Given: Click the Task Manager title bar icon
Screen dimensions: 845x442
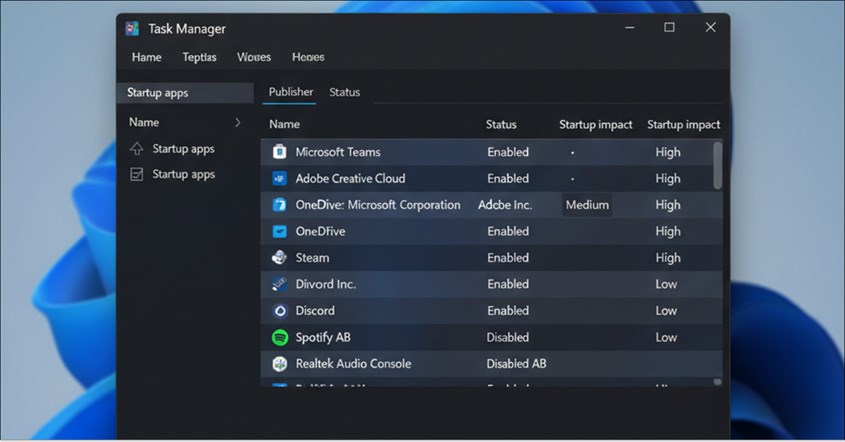Looking at the screenshot, I should [132, 29].
